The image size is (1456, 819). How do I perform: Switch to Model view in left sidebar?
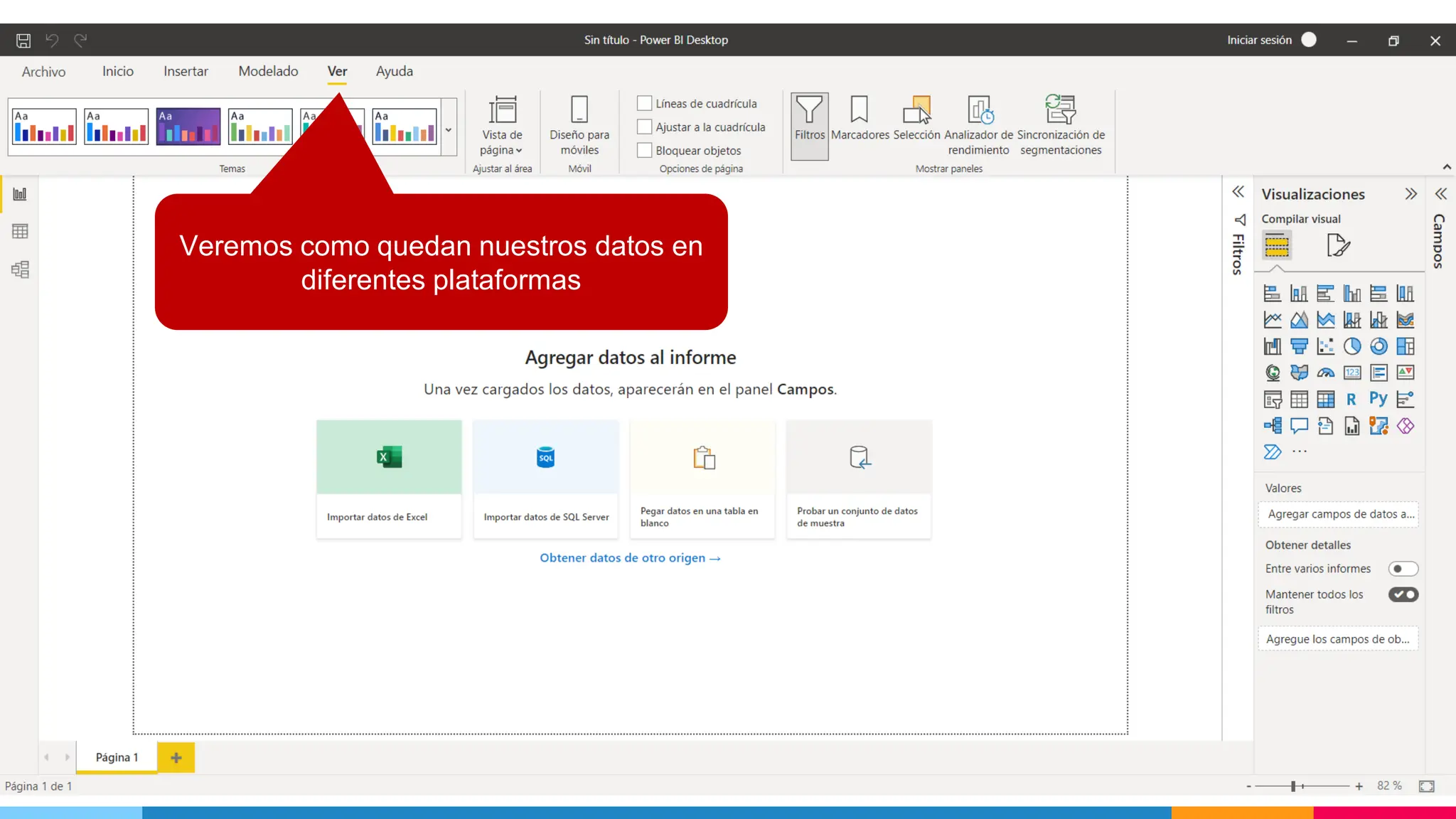(20, 269)
